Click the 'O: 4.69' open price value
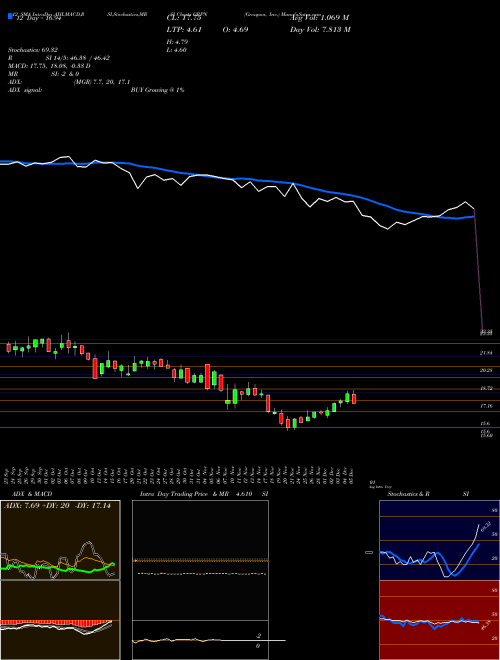The height and width of the screenshot is (660, 500). pos(235,29)
